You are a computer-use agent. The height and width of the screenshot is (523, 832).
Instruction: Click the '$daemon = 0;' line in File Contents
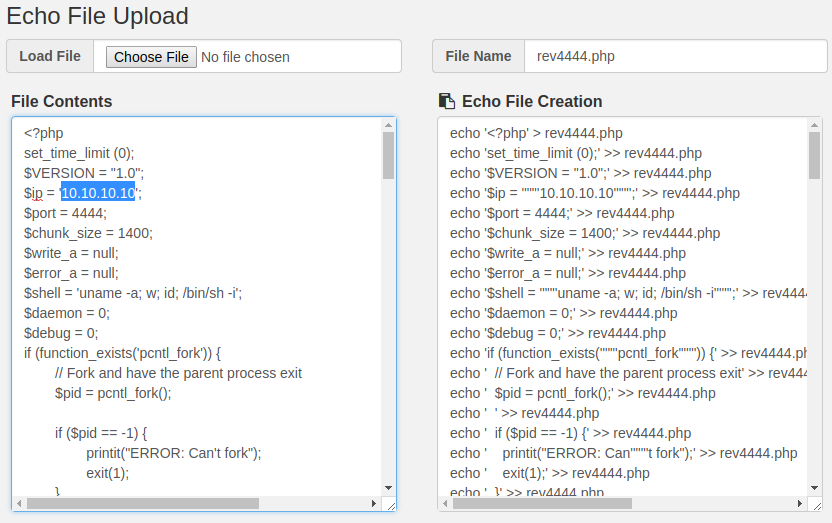[67, 313]
